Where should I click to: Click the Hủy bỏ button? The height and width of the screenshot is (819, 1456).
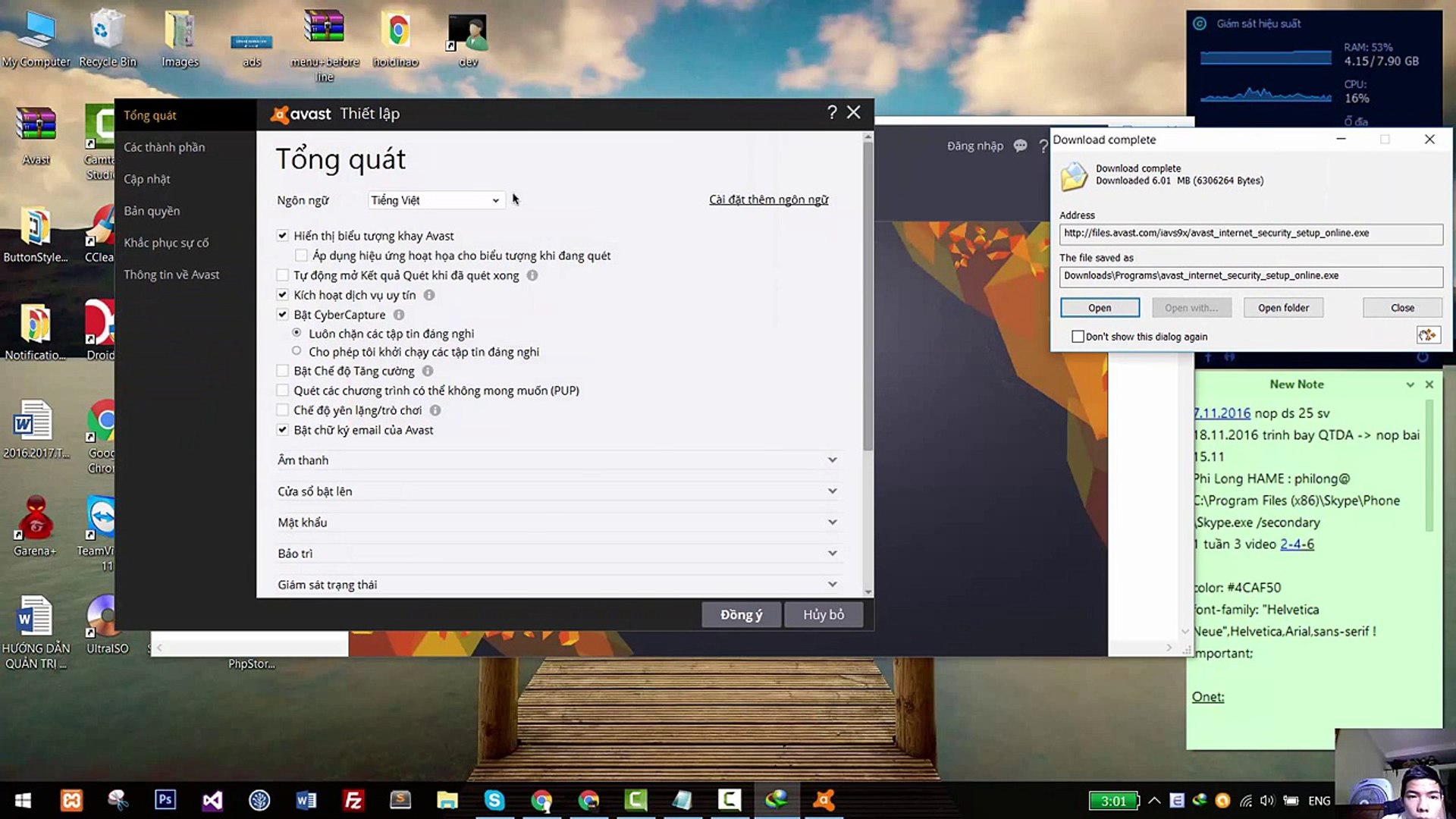pos(824,614)
